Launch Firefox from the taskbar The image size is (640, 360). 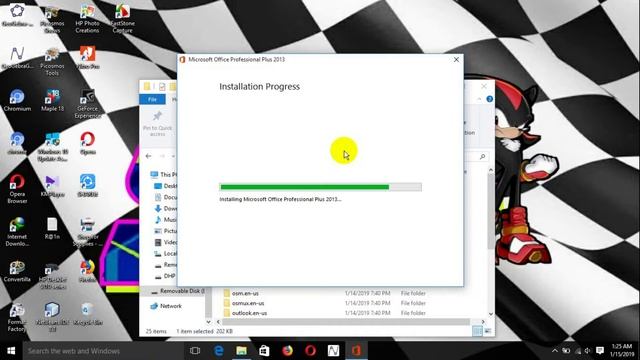pyautogui.click(x=287, y=351)
